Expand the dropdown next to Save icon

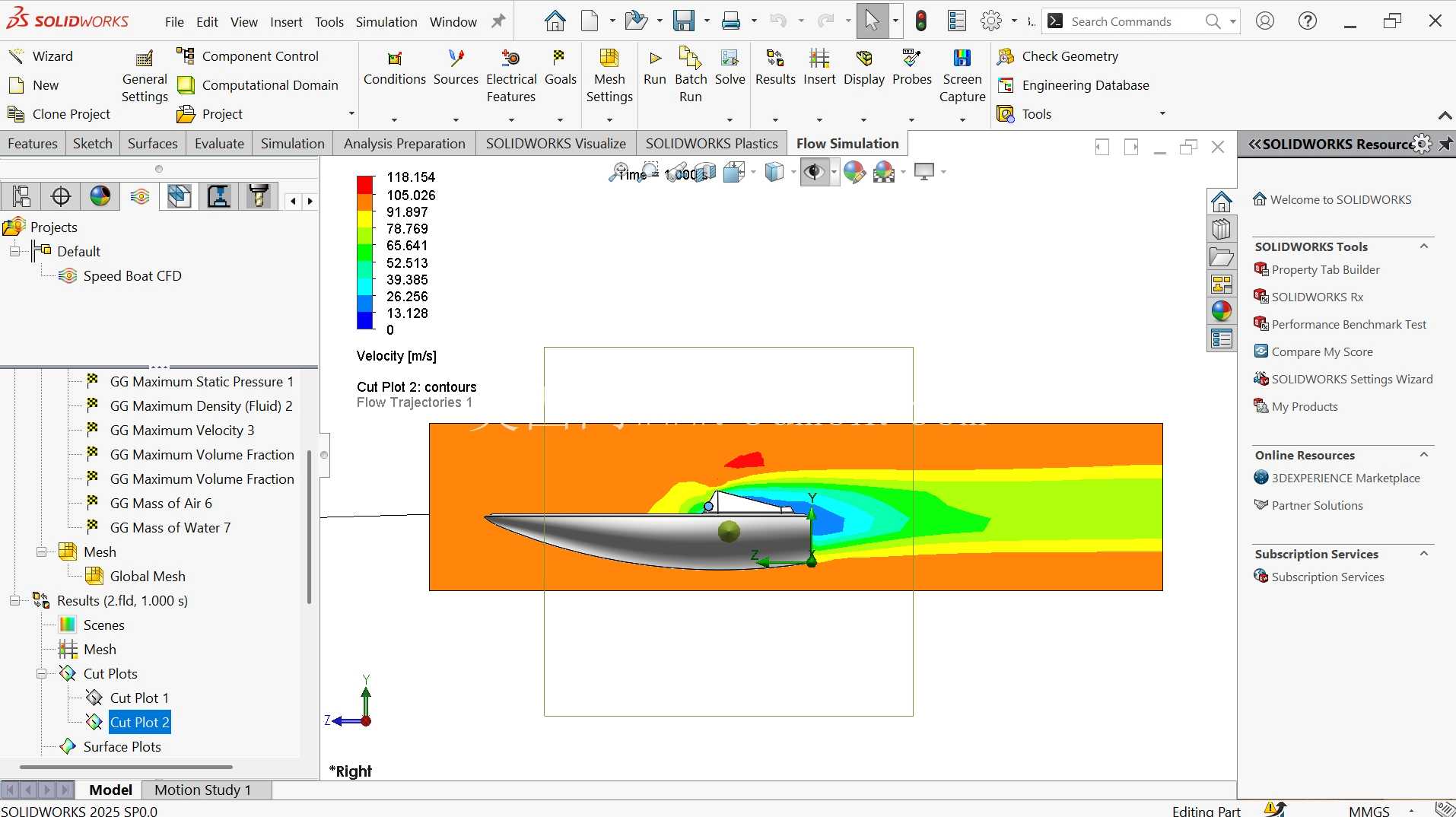[707, 21]
